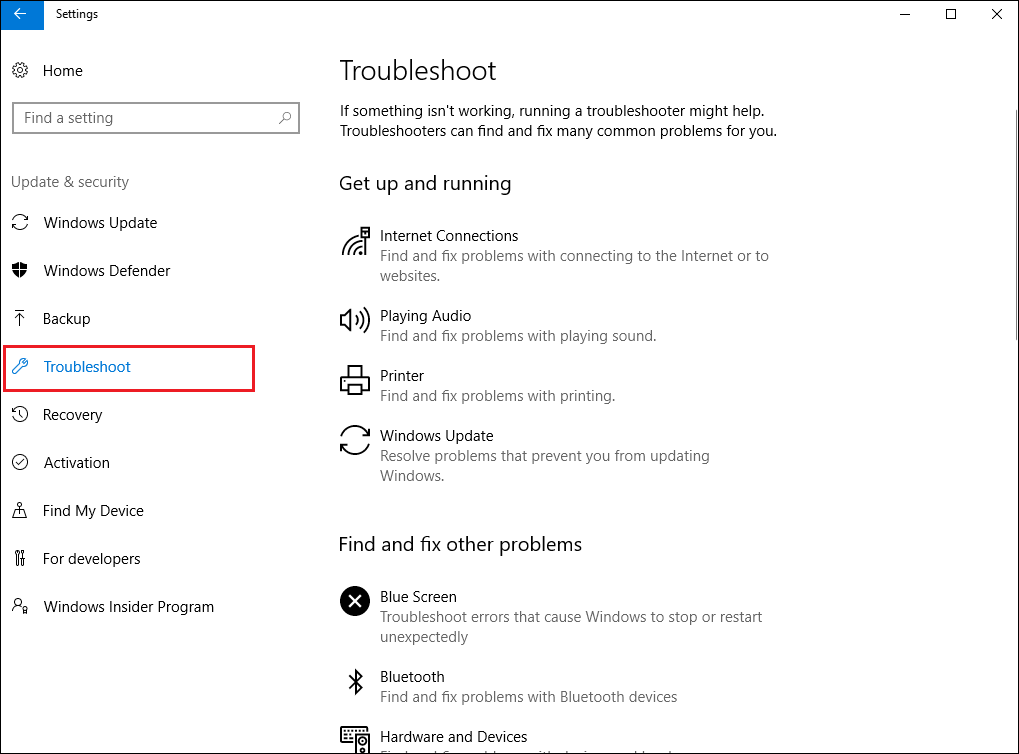Select the Recovery clock icon

(x=20, y=414)
